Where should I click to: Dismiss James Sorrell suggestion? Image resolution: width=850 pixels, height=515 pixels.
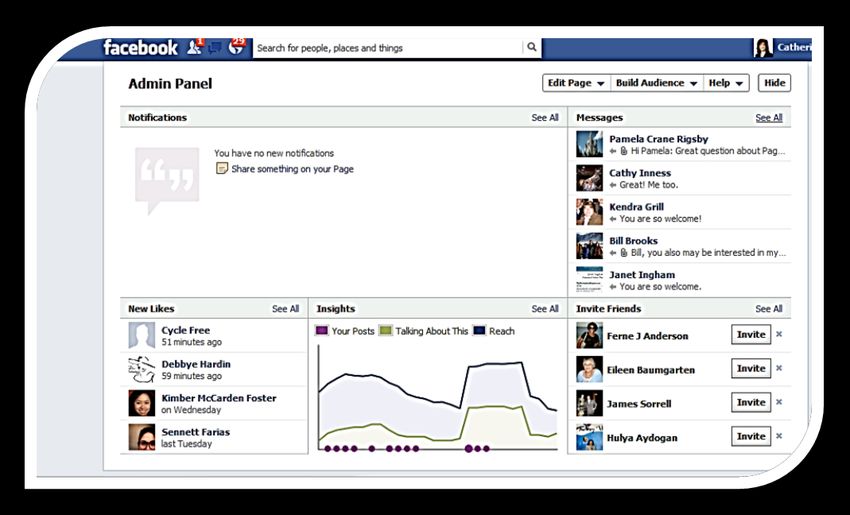(x=779, y=402)
